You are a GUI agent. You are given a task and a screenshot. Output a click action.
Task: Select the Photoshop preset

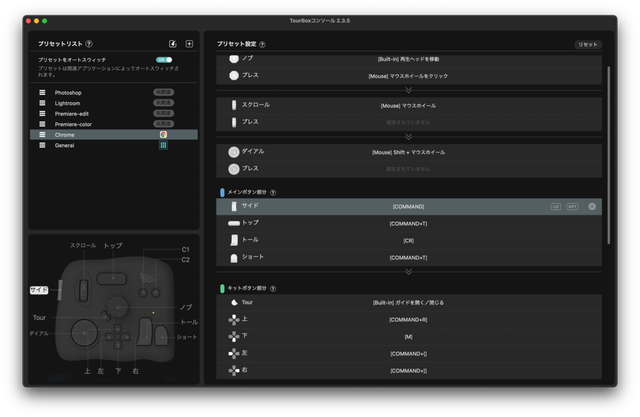113,93
